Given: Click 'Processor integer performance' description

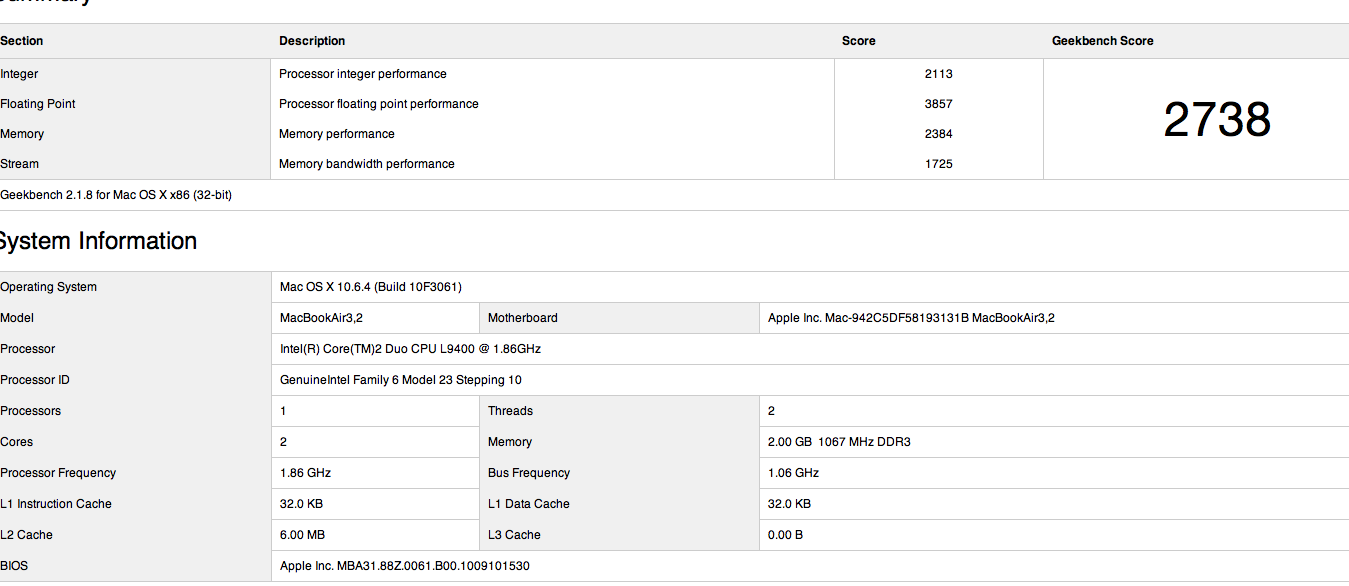Looking at the screenshot, I should [x=363, y=74].
